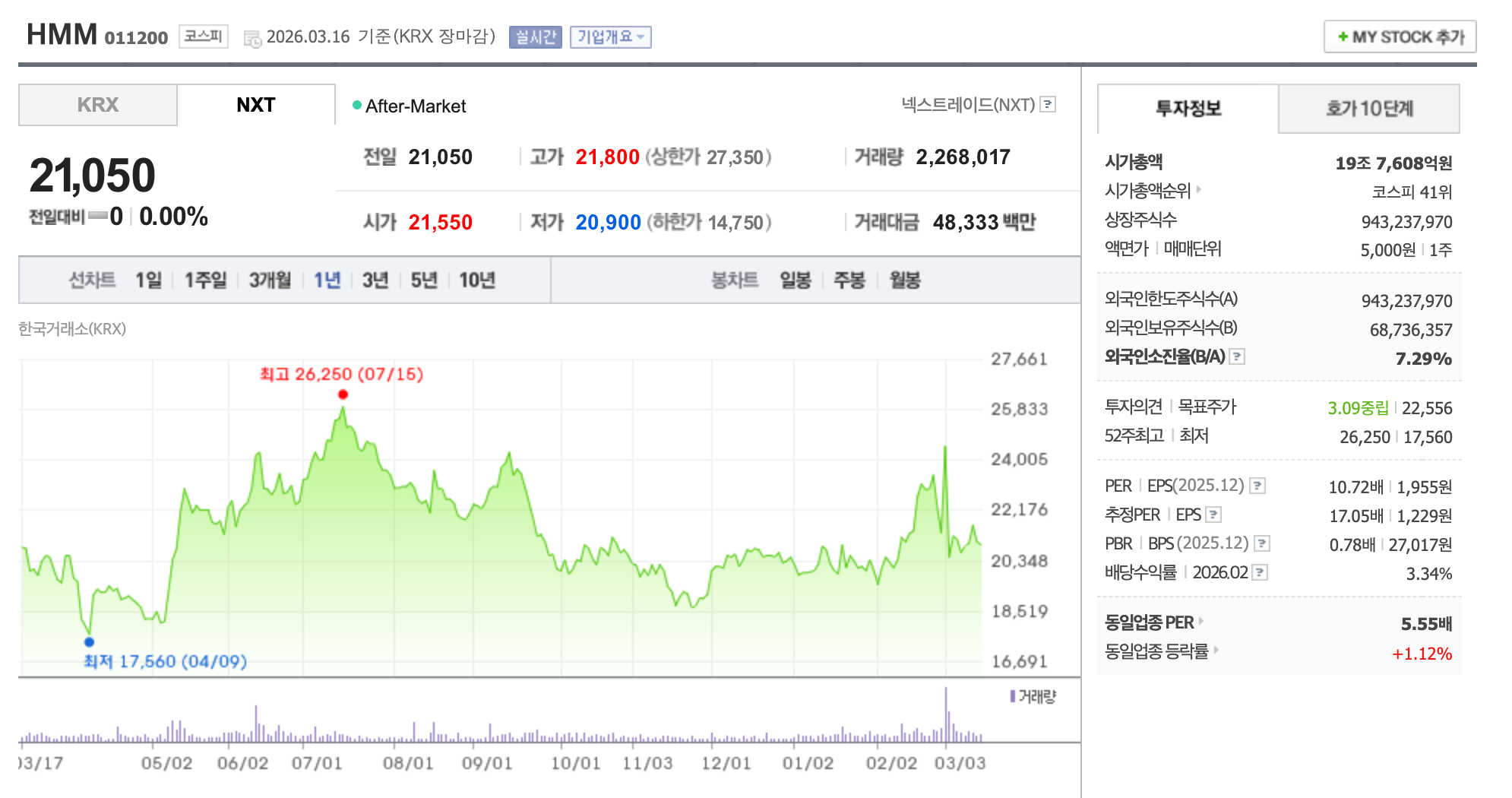
Task: Click the 한국거래소(KRX) chart label
Action: 72,329
